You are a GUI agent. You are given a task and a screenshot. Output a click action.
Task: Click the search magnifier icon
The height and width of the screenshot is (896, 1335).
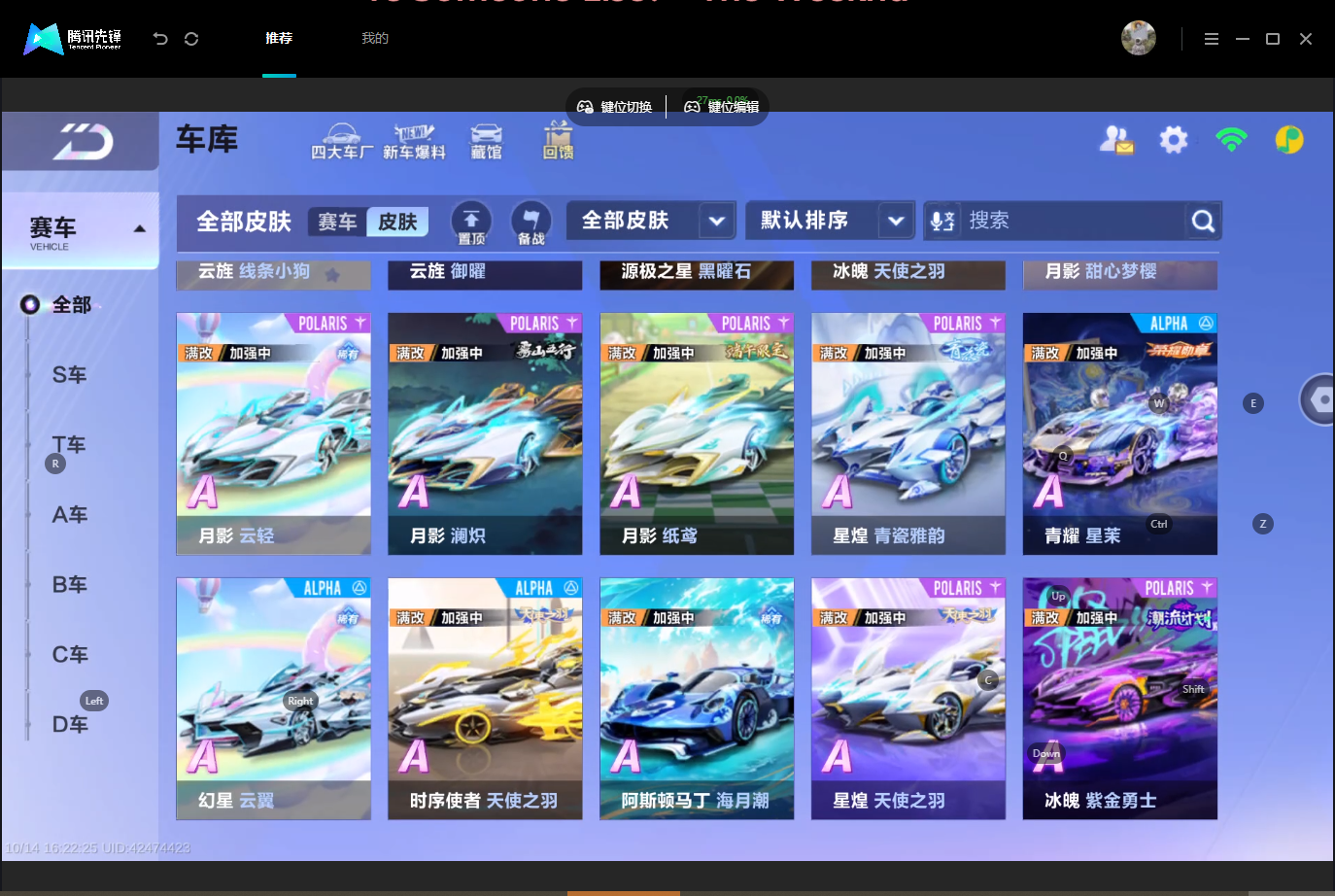coord(1203,222)
